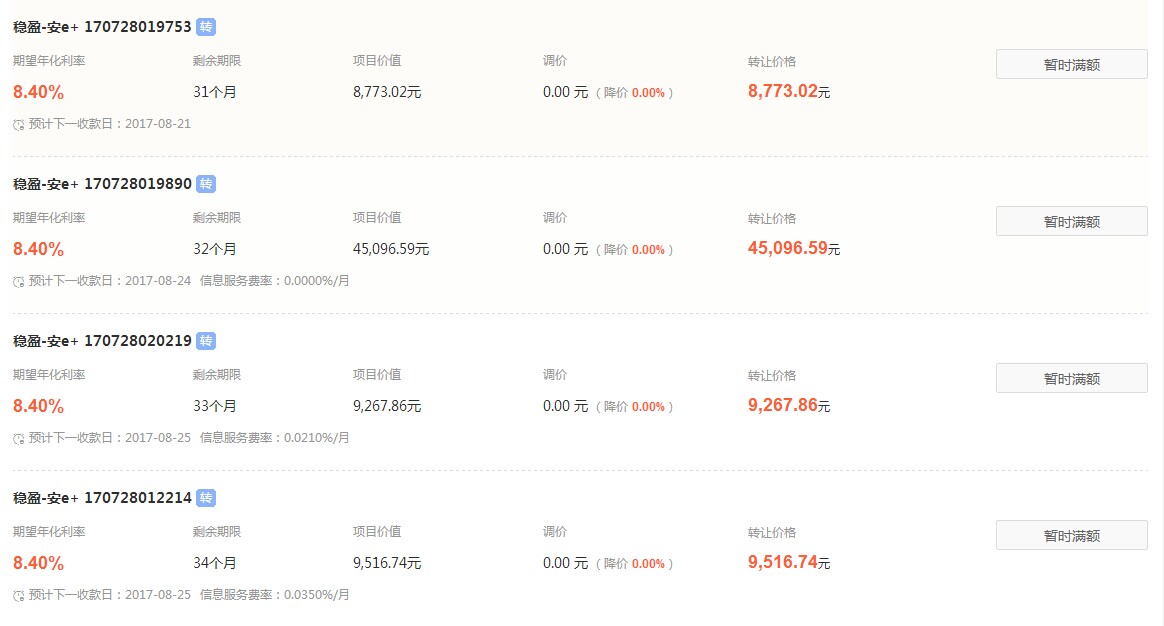Click the 转 badge beside 170728019890
Image resolution: width=1164 pixels, height=626 pixels.
[206, 184]
